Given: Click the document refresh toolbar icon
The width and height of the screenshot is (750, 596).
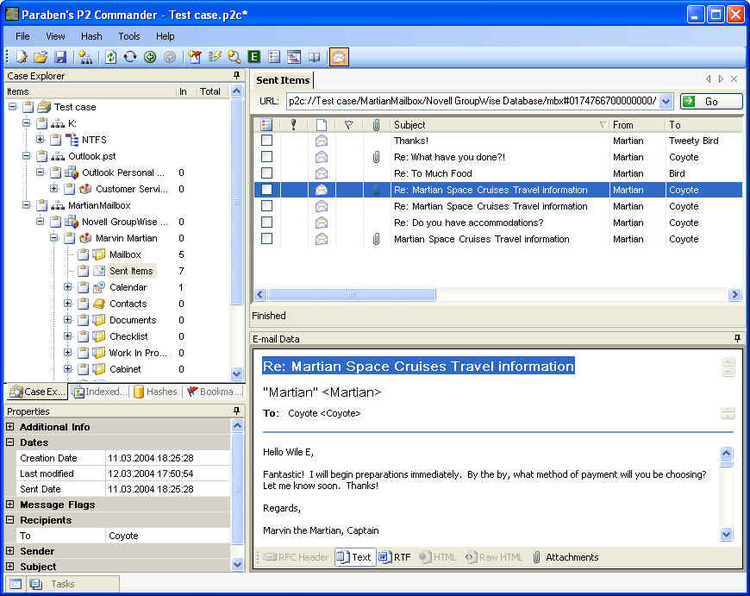Looking at the screenshot, I should (111, 57).
